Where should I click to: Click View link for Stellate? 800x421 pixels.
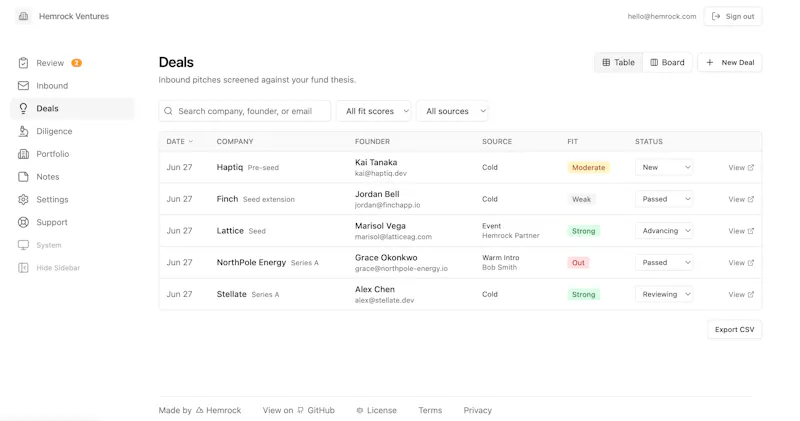coord(741,294)
